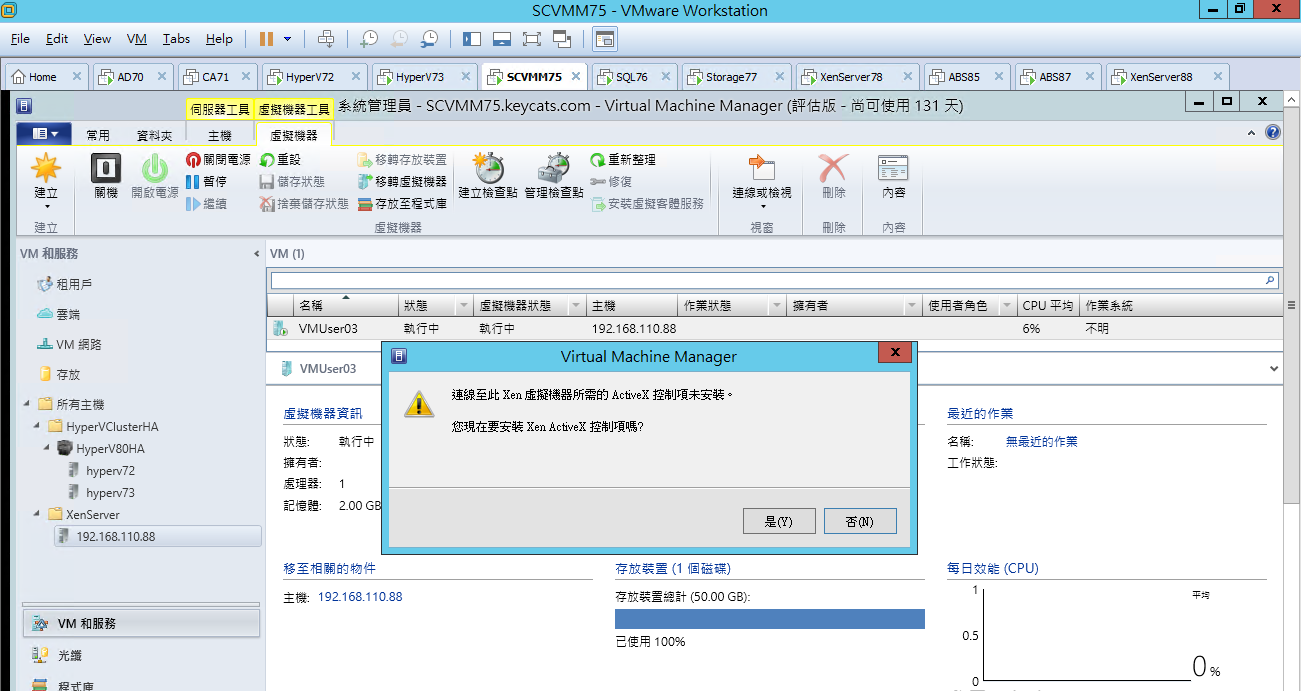This screenshot has width=1301, height=691.
Task: Click VMware unity mode toolbar icon
Action: (x=562, y=39)
